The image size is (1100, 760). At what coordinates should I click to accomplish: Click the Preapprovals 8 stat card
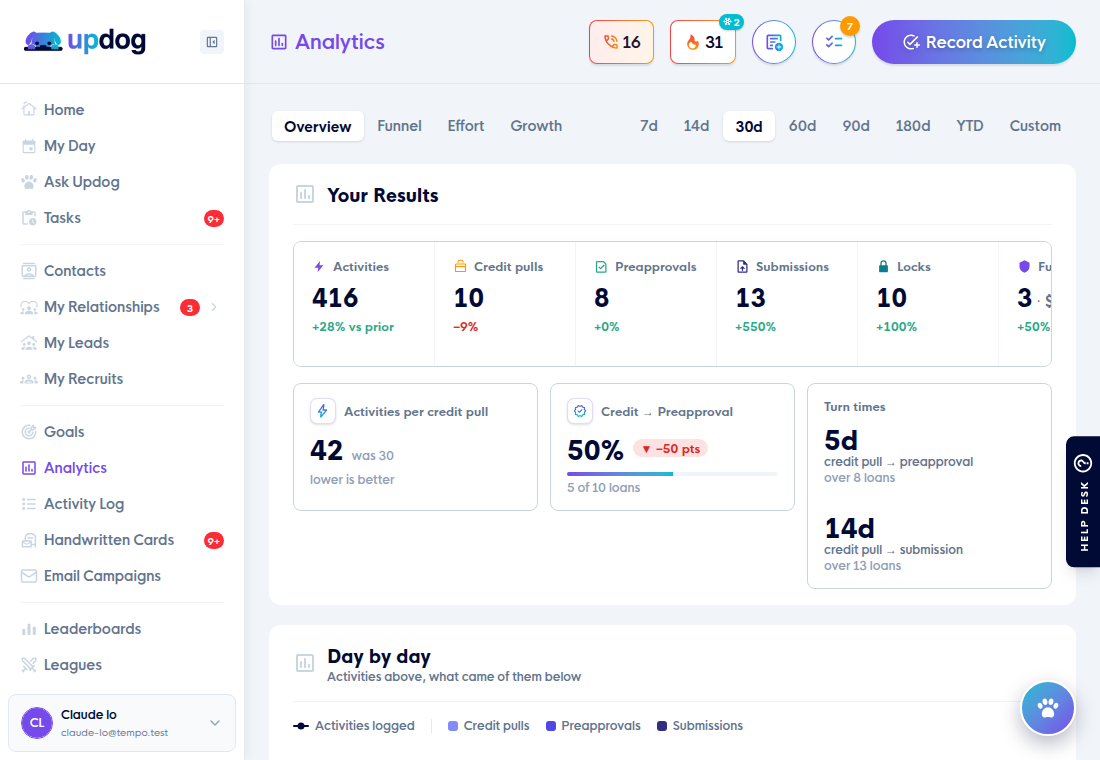coord(646,304)
